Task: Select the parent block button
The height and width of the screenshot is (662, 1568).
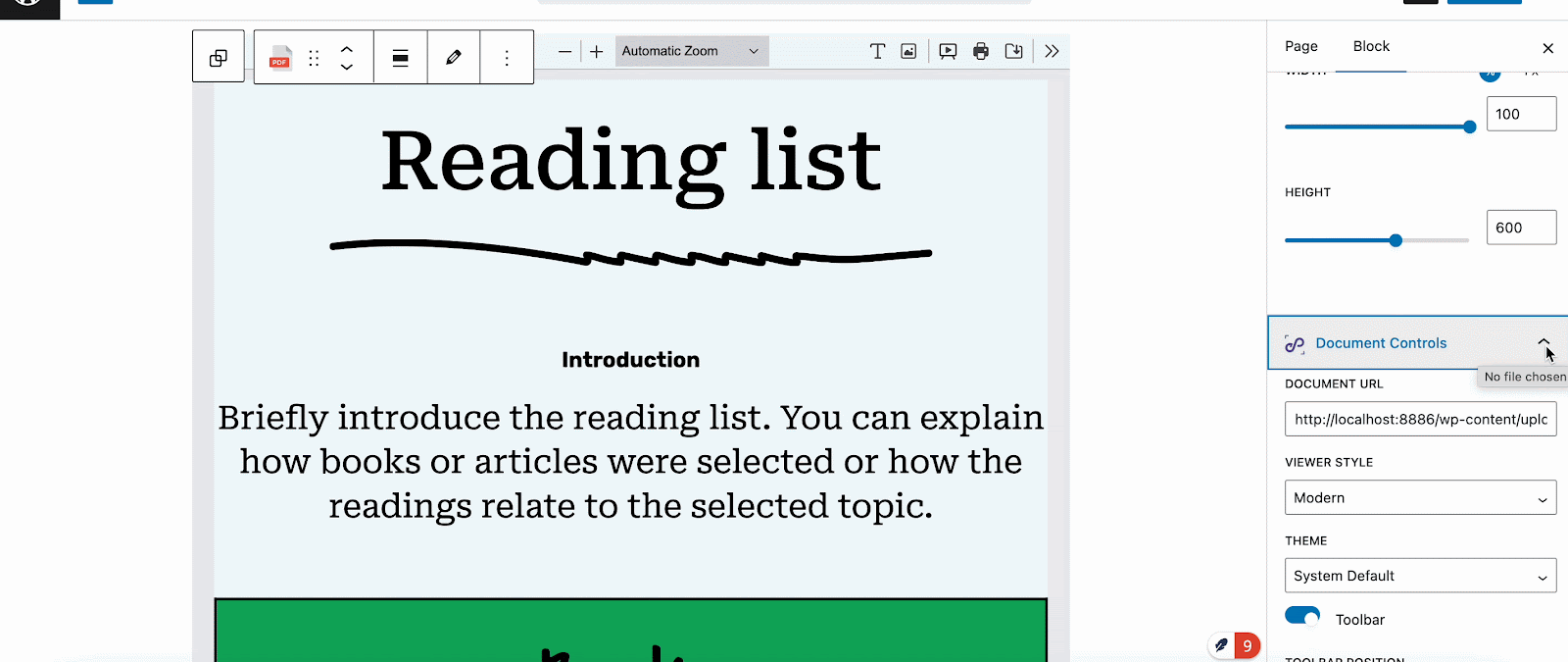Action: pyautogui.click(x=219, y=57)
